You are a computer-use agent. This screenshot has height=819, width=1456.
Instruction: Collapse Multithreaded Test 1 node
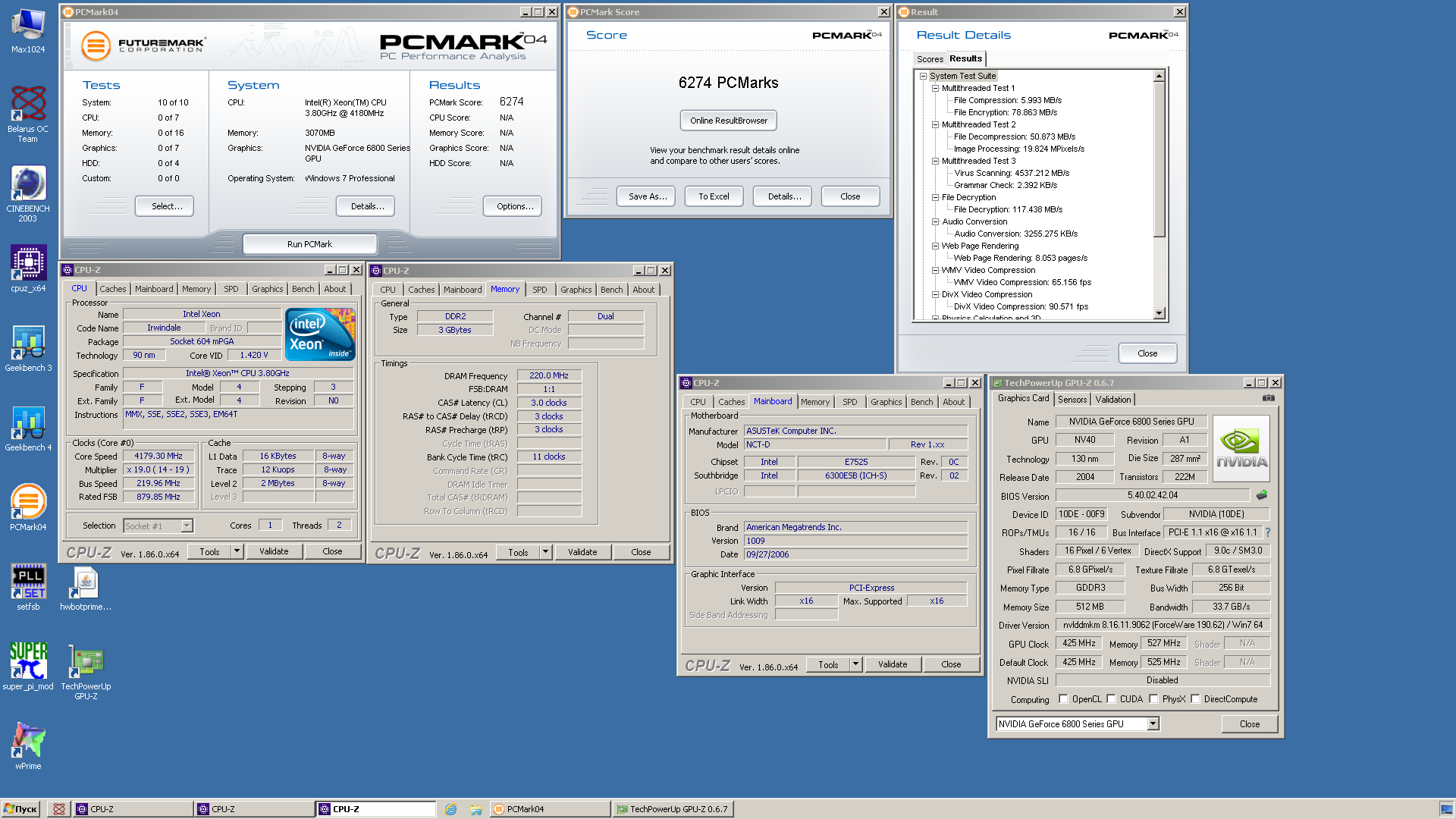tap(935, 88)
